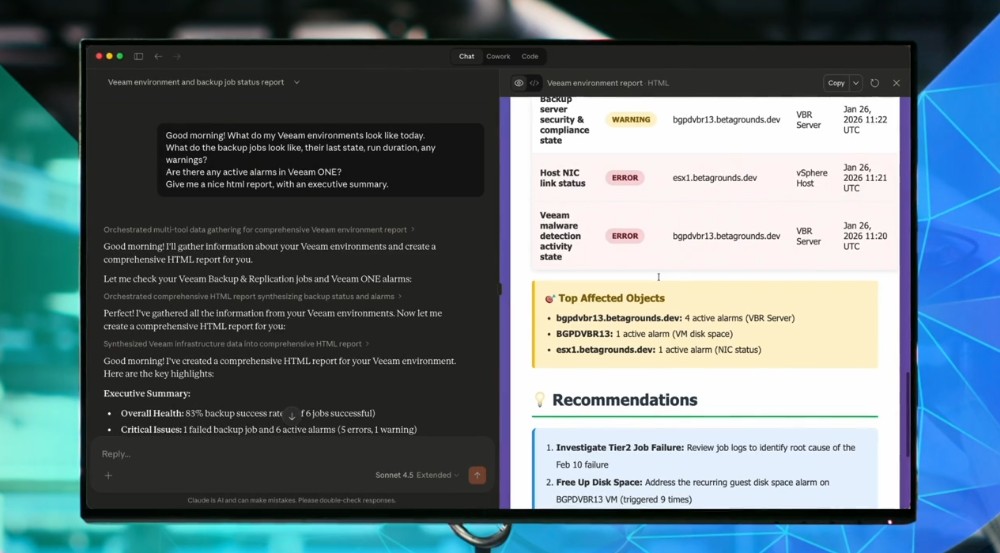The image size is (1000, 553).
Task: Switch to the Code tab
Action: pos(530,56)
